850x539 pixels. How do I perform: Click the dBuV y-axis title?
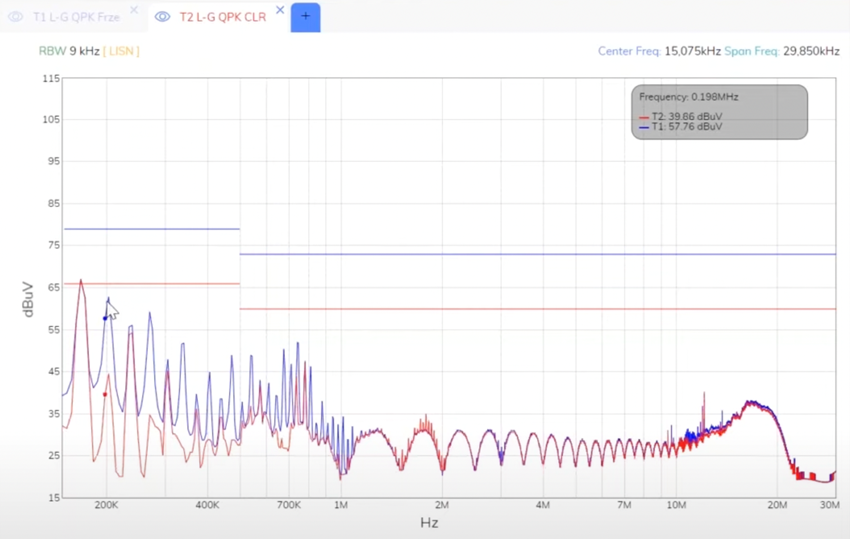(28, 299)
